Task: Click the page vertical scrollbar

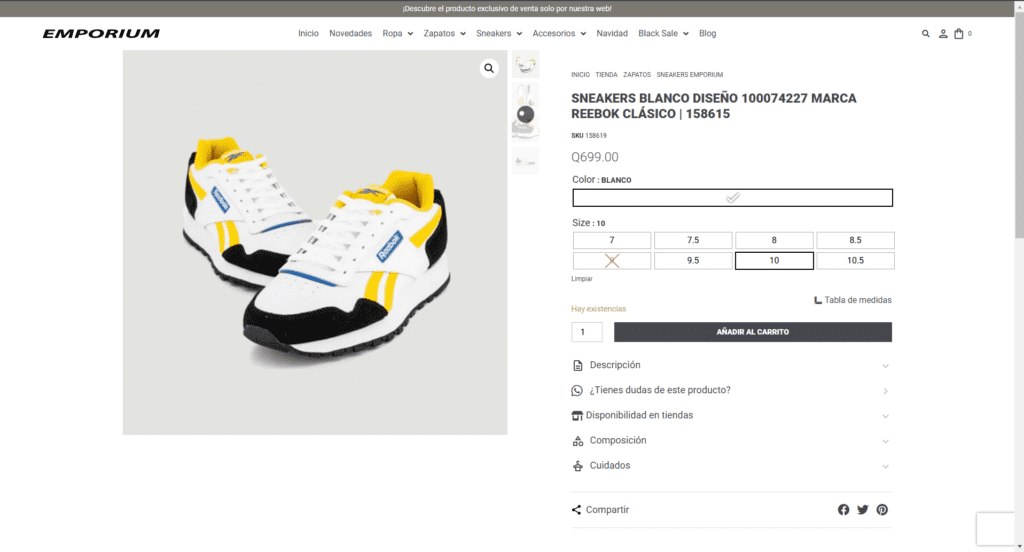Action: (x=1019, y=124)
